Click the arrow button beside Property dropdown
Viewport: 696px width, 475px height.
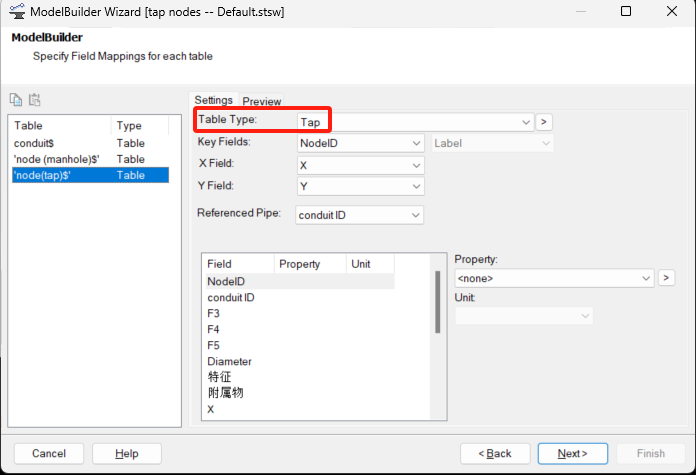pos(666,277)
